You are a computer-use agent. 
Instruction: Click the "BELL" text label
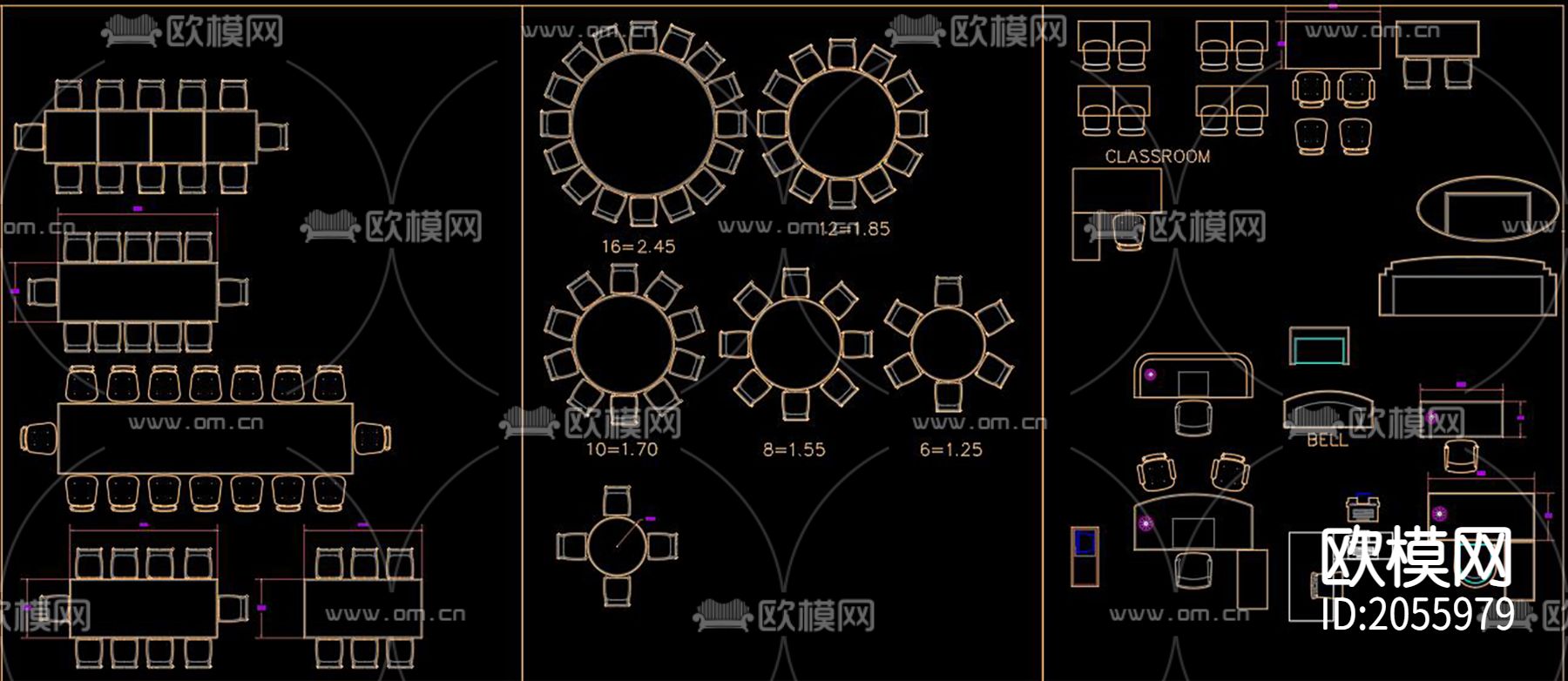[1328, 441]
